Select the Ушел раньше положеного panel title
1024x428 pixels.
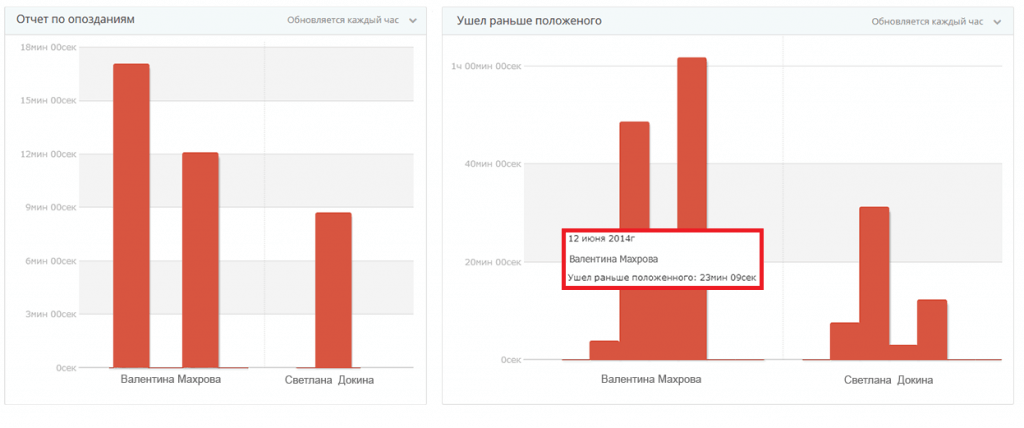click(528, 20)
